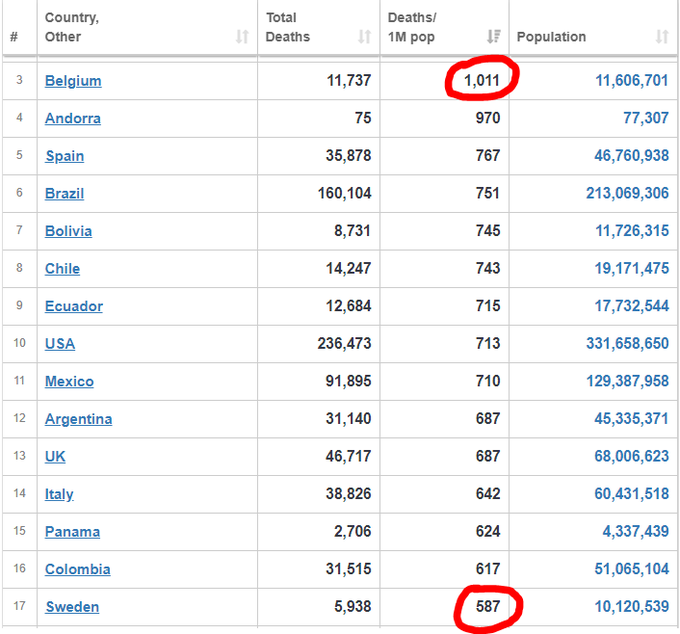The image size is (680, 634).
Task: Open the UK country link
Action: 55,457
